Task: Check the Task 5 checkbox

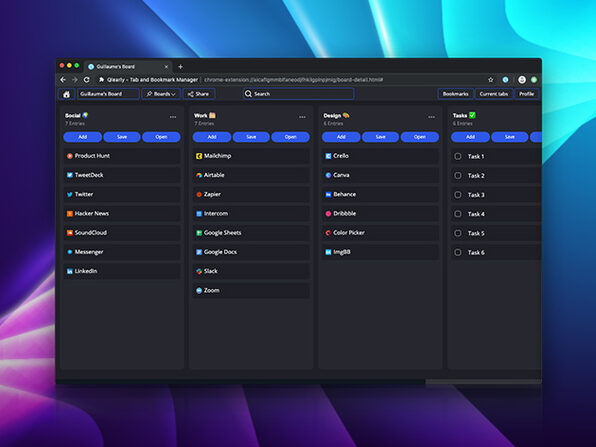Action: 458,233
